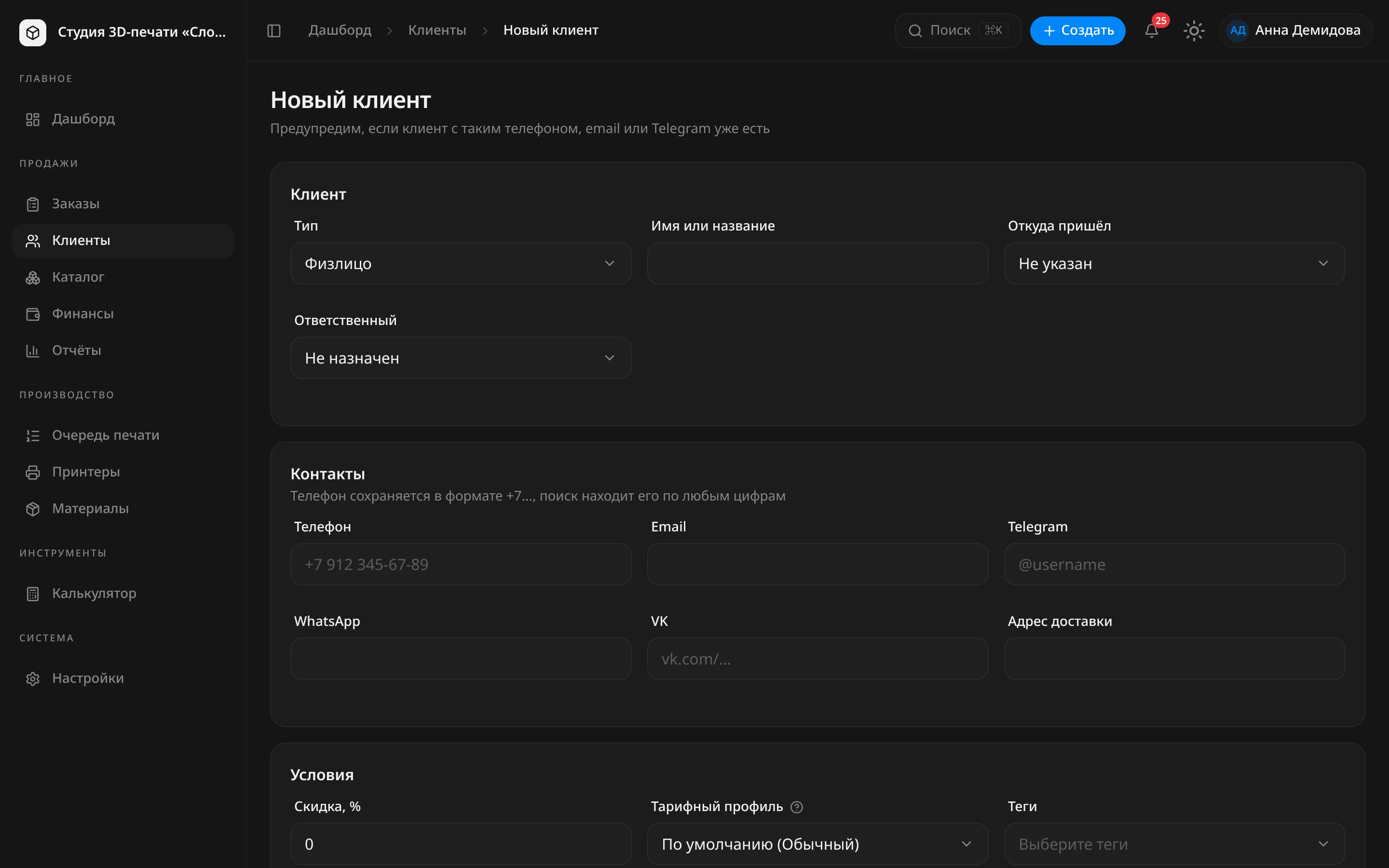Open the Тип dropdown showing Физлицо

click(461, 263)
